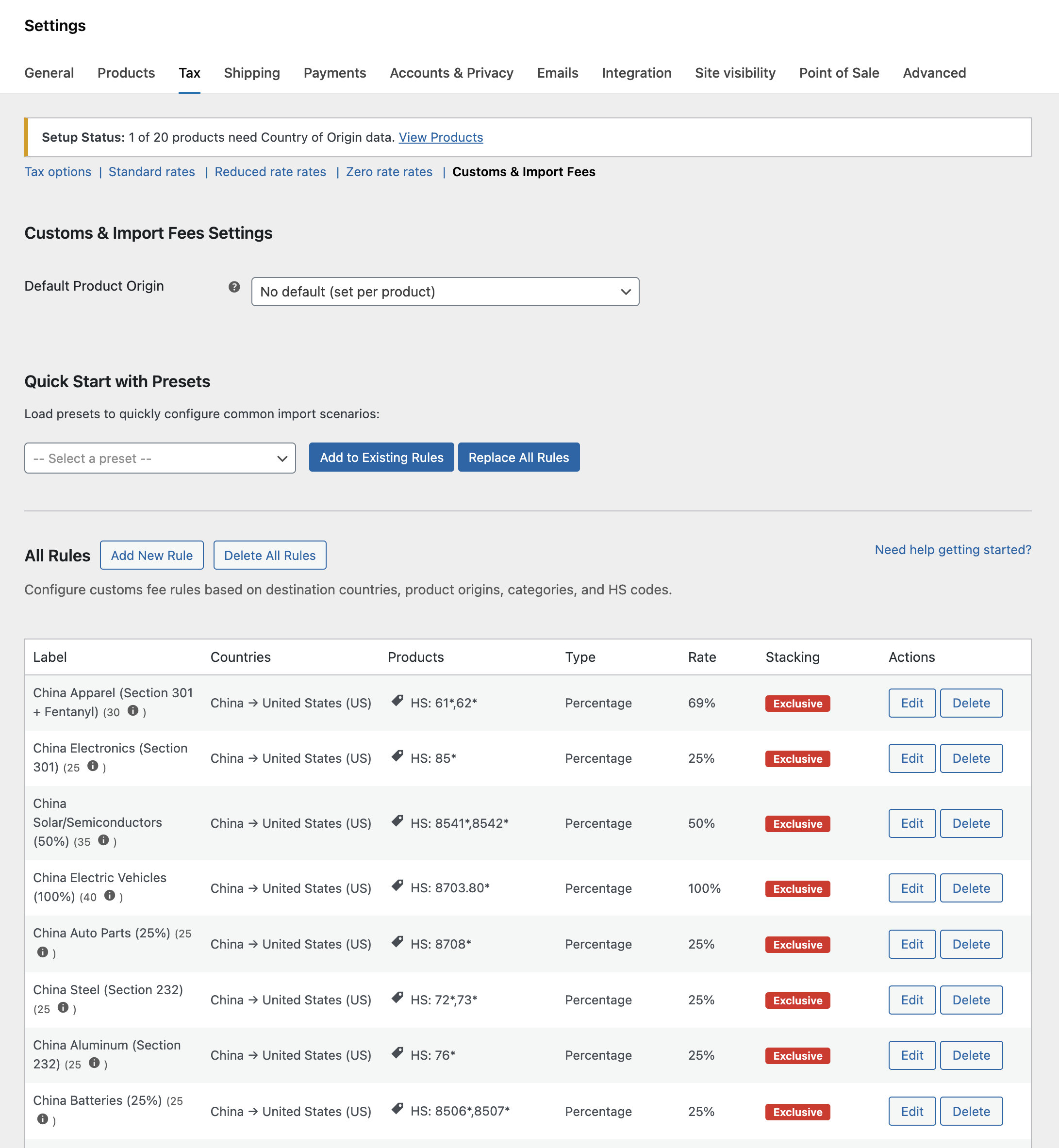Expand the Select a preset dropdown
Image resolution: width=1059 pixels, height=1148 pixels.
coord(160,459)
